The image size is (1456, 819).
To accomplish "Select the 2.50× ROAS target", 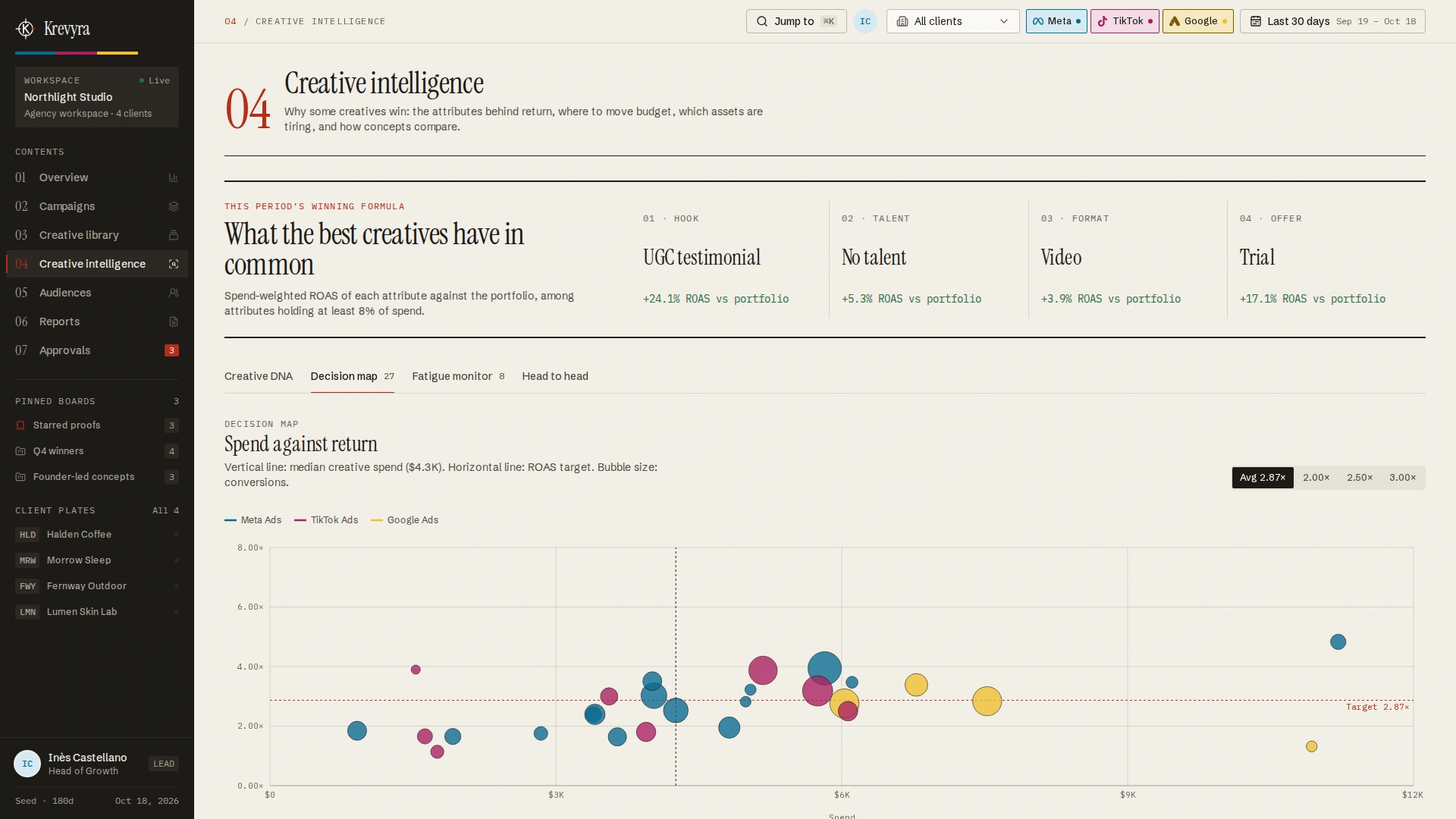I will pyautogui.click(x=1360, y=478).
